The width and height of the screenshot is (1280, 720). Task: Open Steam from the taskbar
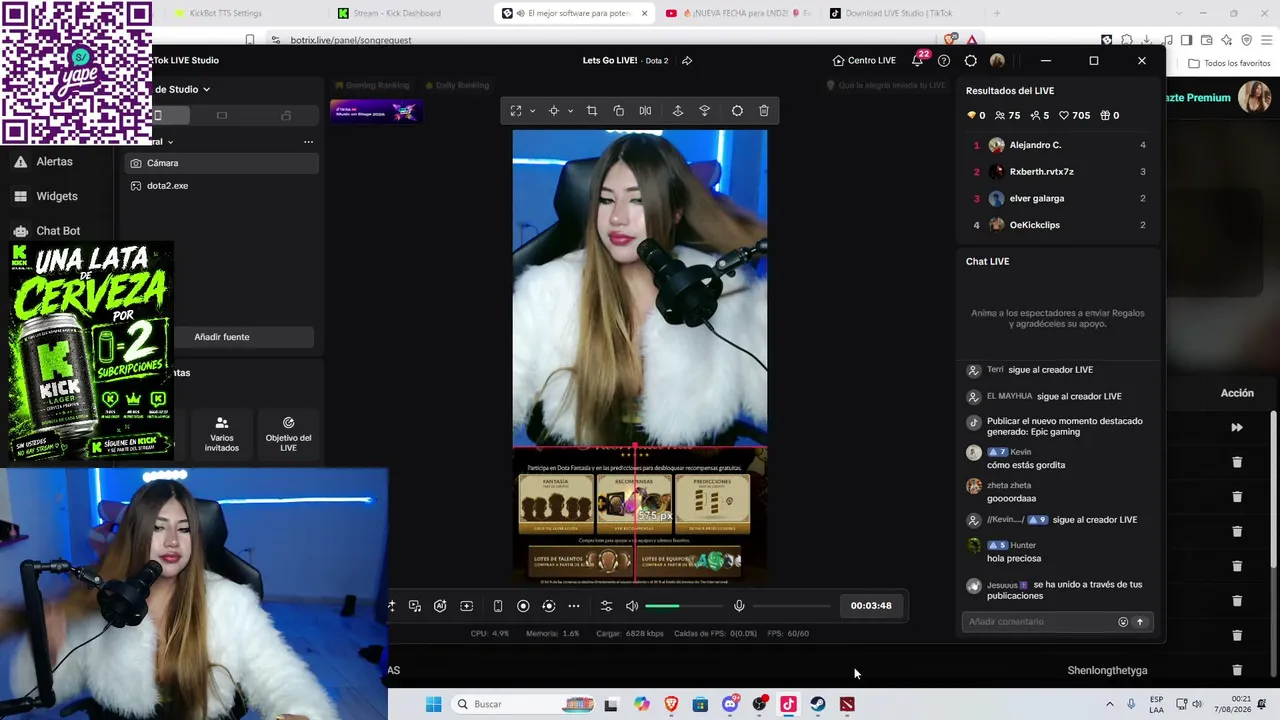(x=817, y=704)
